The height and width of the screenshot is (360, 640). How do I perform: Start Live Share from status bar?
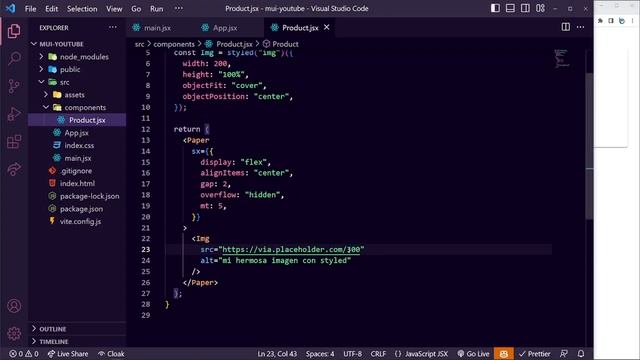coord(68,354)
